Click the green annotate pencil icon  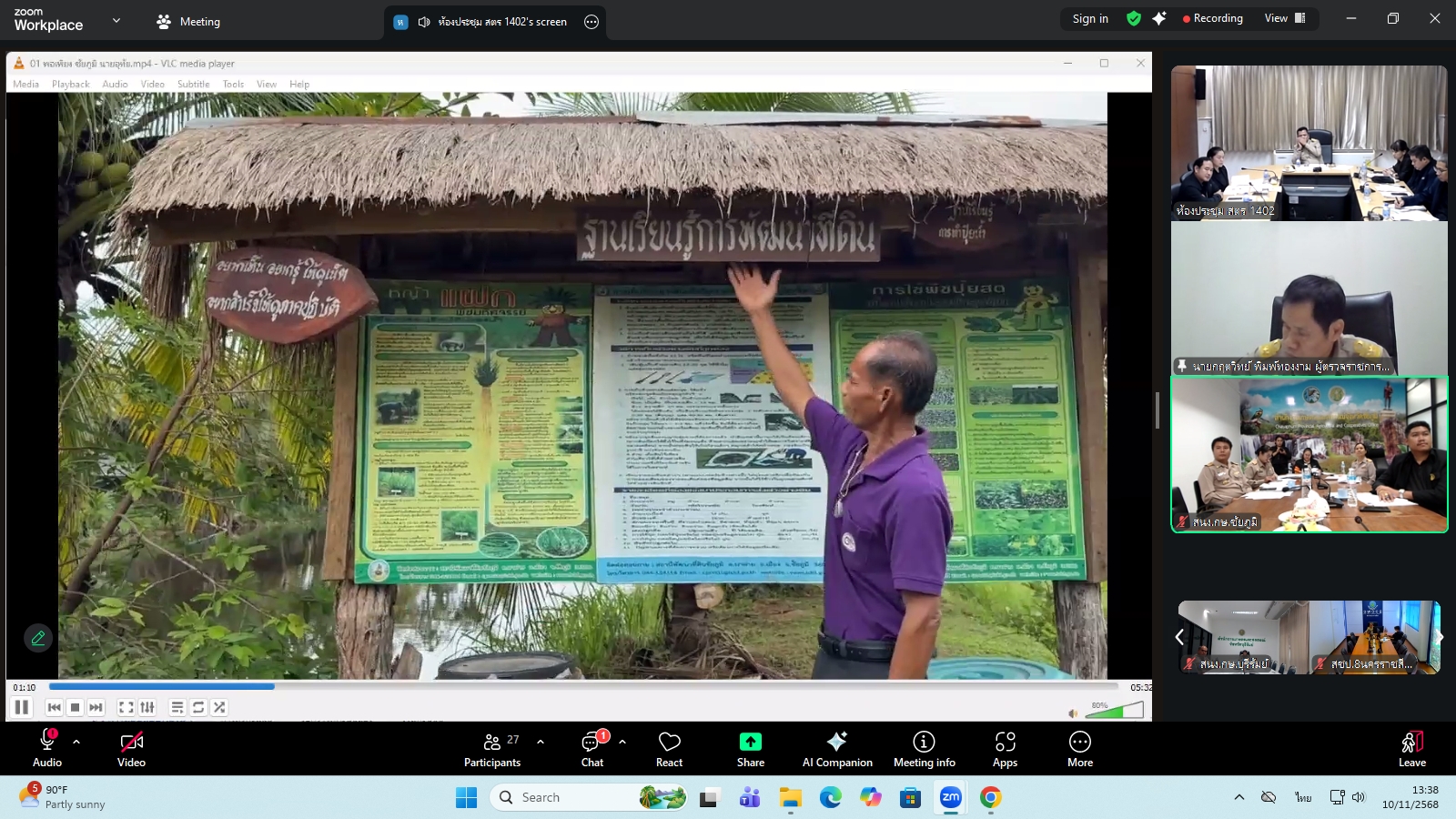point(38,638)
